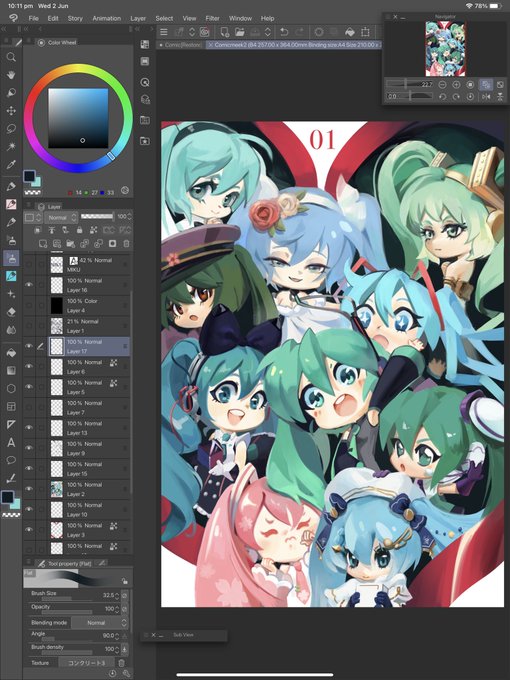Click the Navigator zoom slider
This screenshot has width=510, height=680.
tap(409, 85)
